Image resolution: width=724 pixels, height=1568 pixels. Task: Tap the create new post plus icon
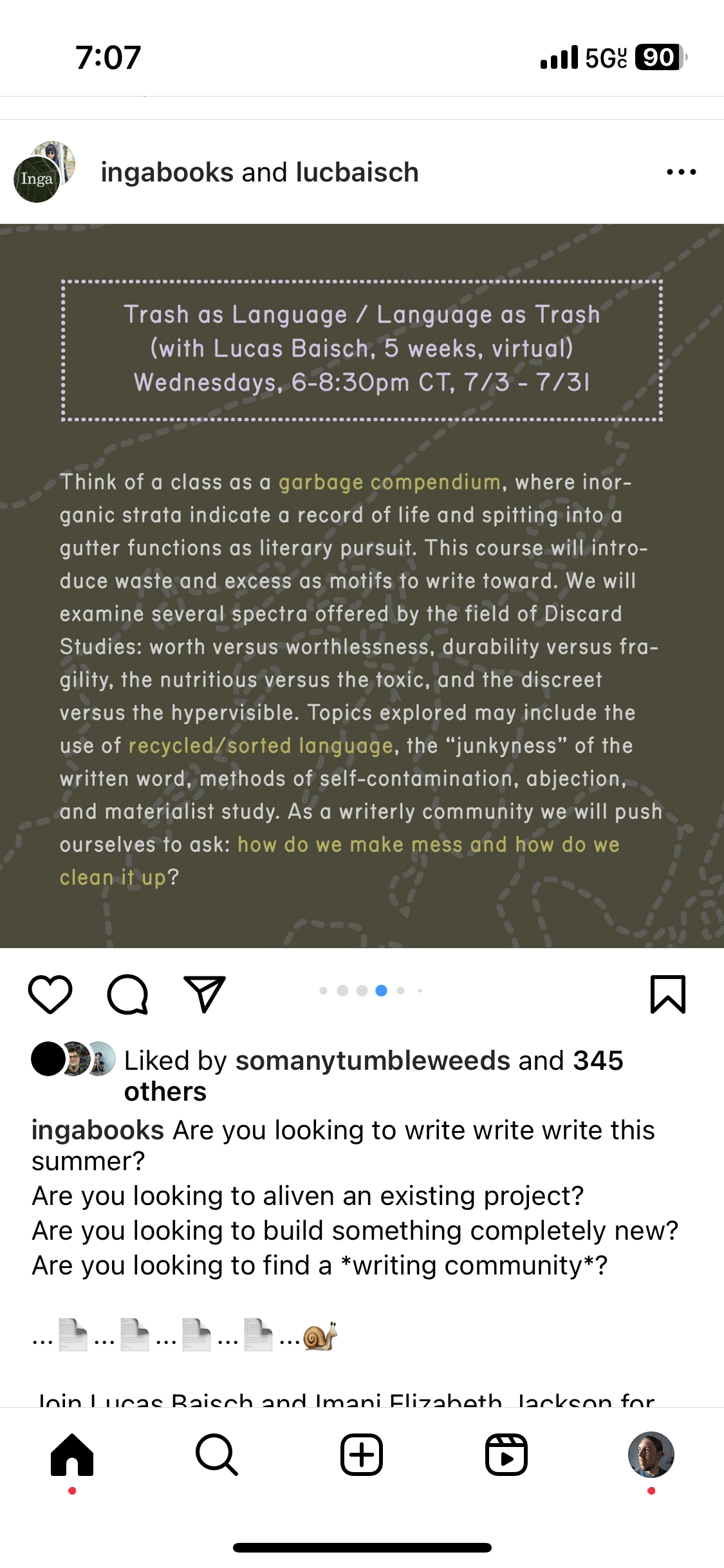tap(362, 1455)
